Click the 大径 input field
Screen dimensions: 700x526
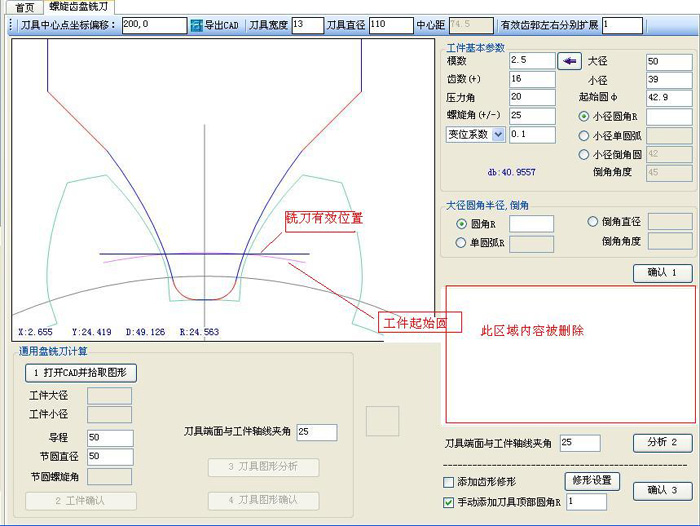[669, 62]
